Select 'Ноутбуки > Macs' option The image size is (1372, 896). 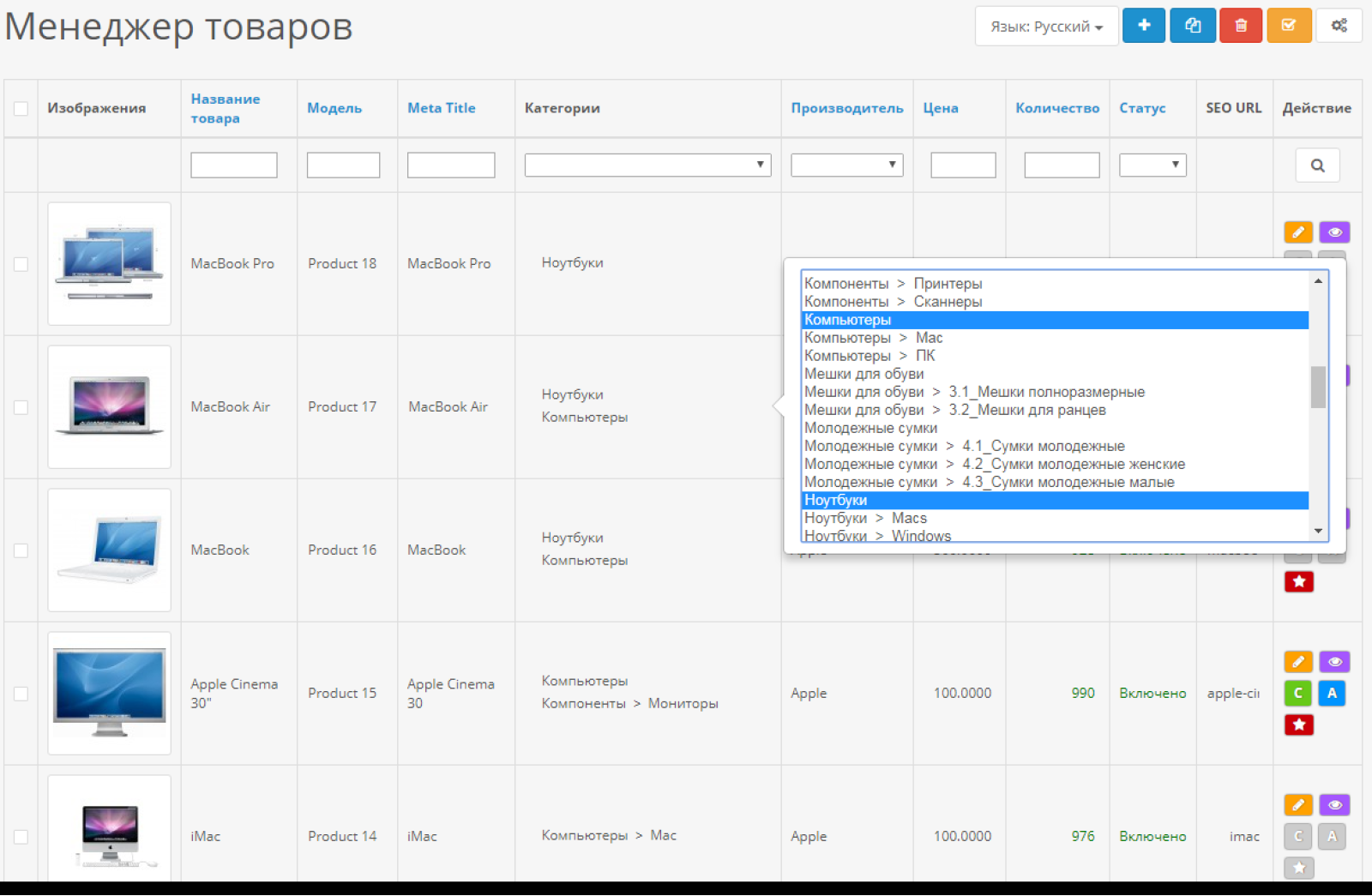1055,518
